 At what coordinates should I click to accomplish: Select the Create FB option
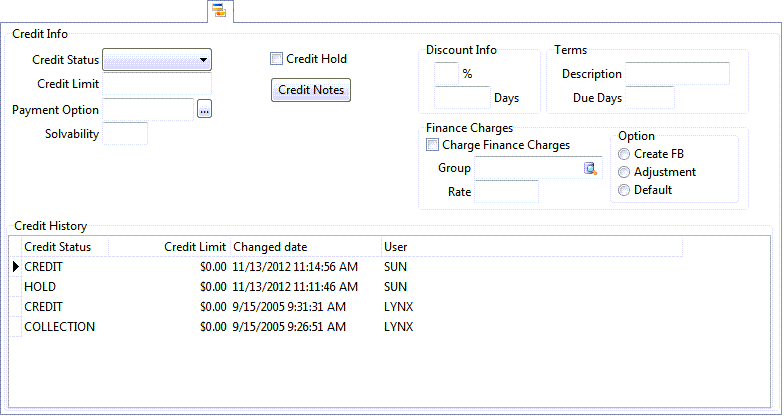tap(625, 154)
